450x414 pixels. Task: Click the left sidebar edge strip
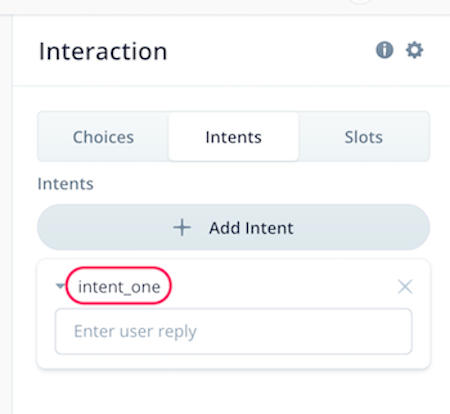pyautogui.click(x=6, y=214)
